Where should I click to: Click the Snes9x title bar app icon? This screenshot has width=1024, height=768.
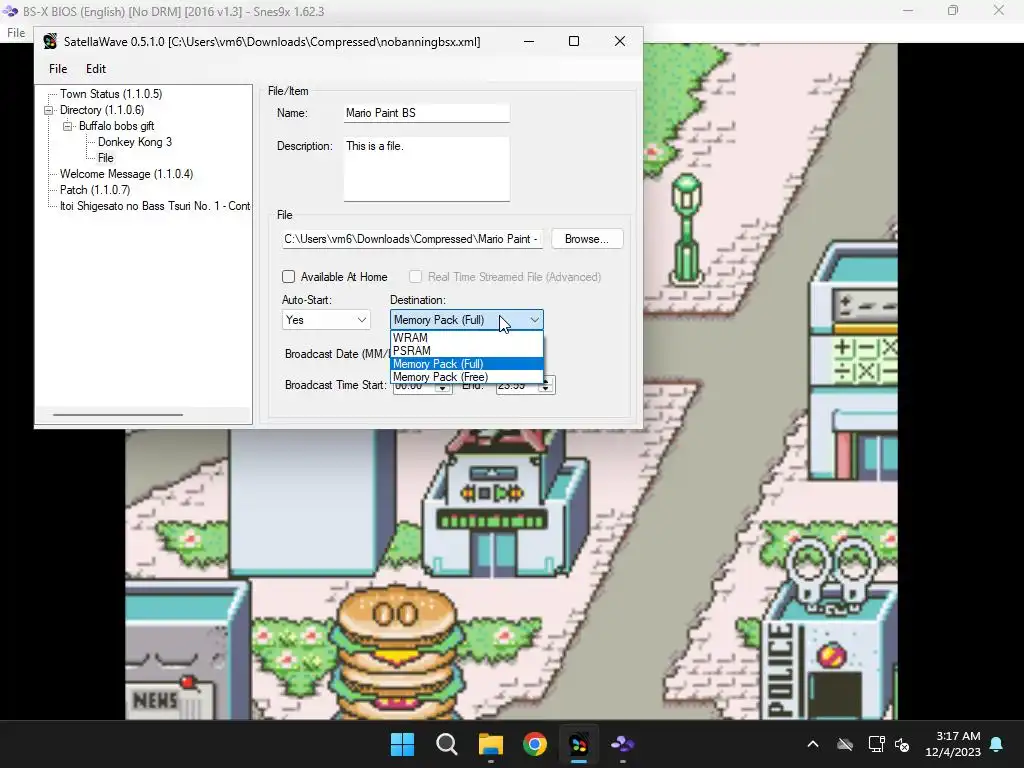pos(10,11)
